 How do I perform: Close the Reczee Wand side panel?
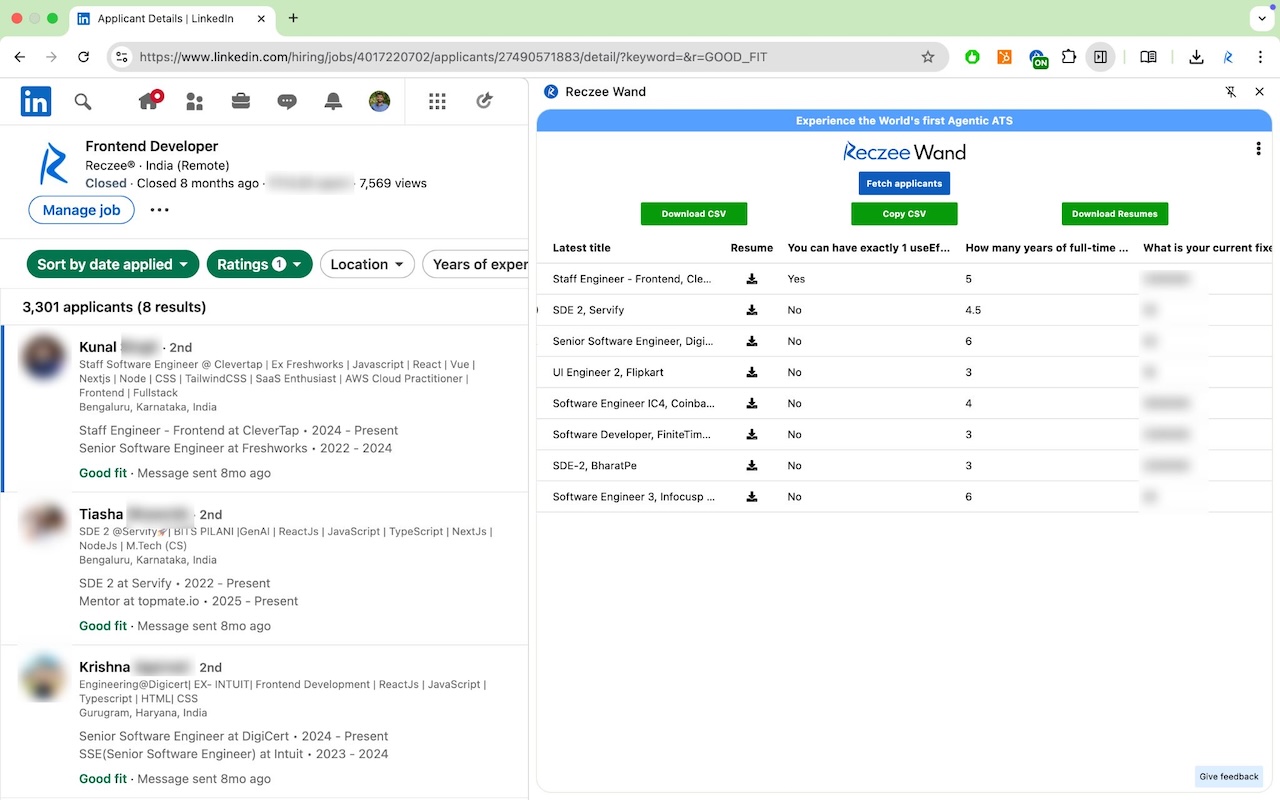pyautogui.click(x=1259, y=92)
